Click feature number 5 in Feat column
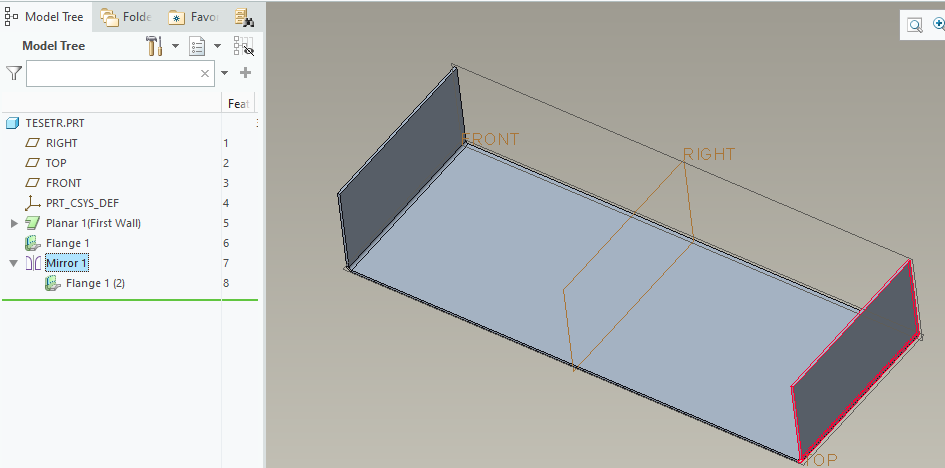 [x=226, y=223]
